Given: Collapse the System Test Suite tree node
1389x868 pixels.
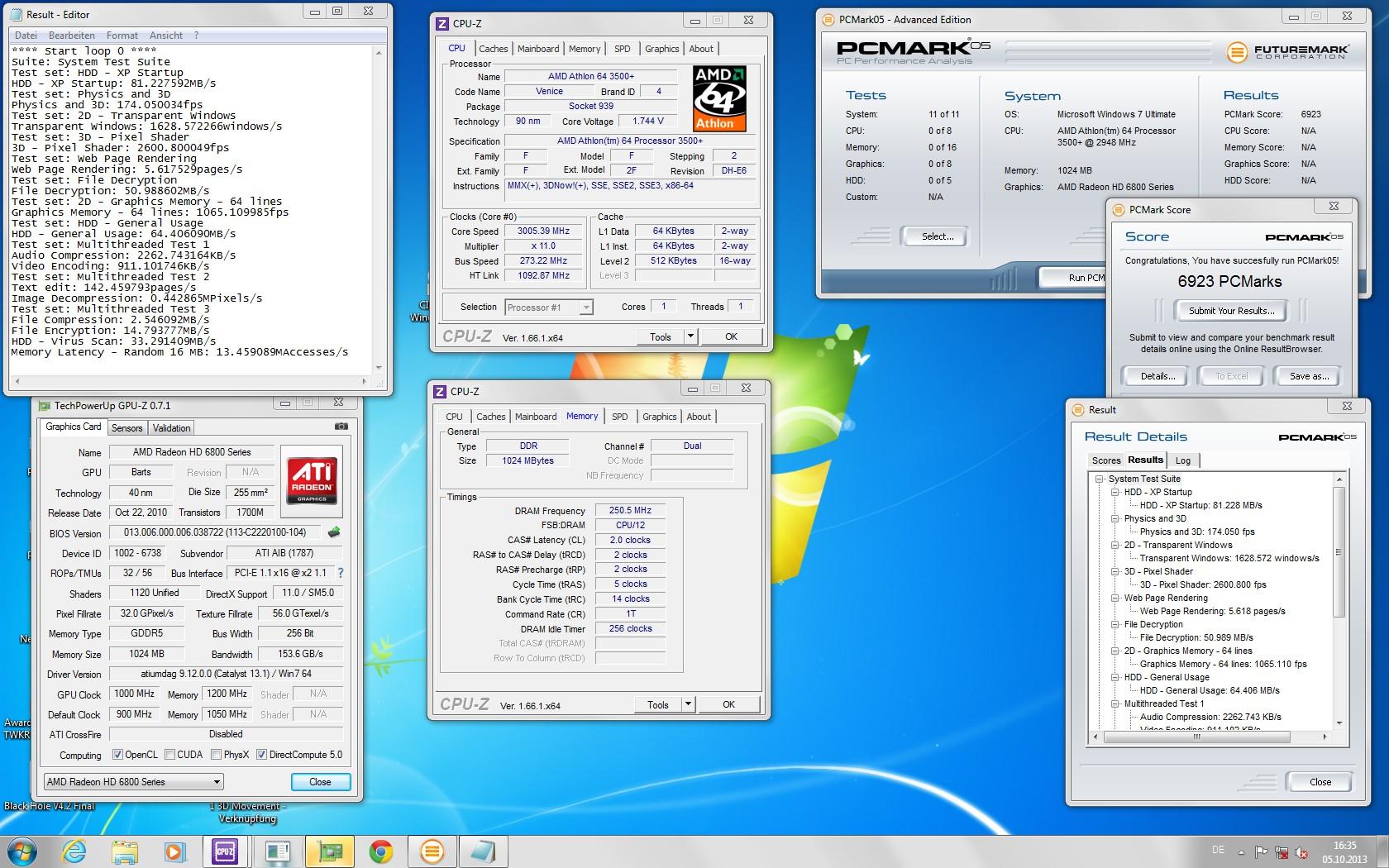Looking at the screenshot, I should tap(1099, 479).
